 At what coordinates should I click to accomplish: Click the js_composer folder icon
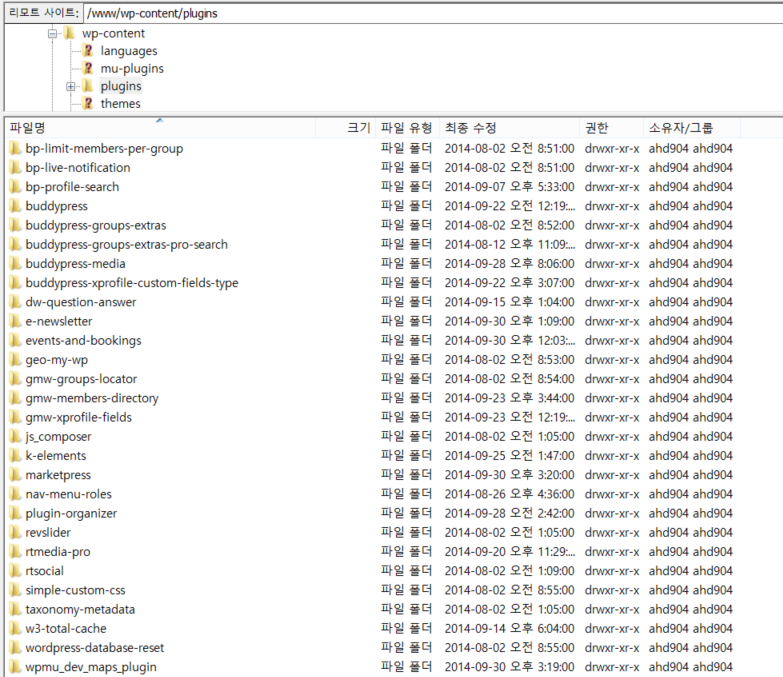15,437
